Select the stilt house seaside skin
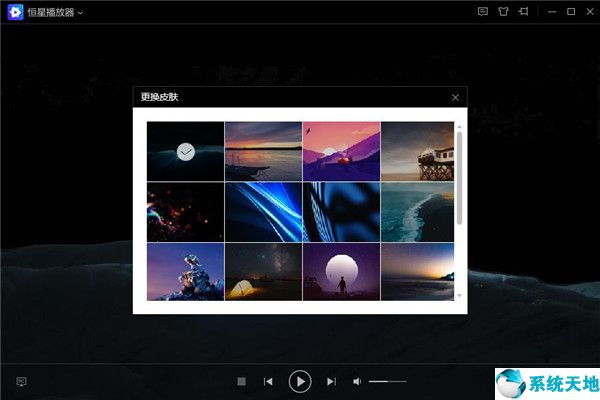This screenshot has width=600, height=400. [417, 151]
